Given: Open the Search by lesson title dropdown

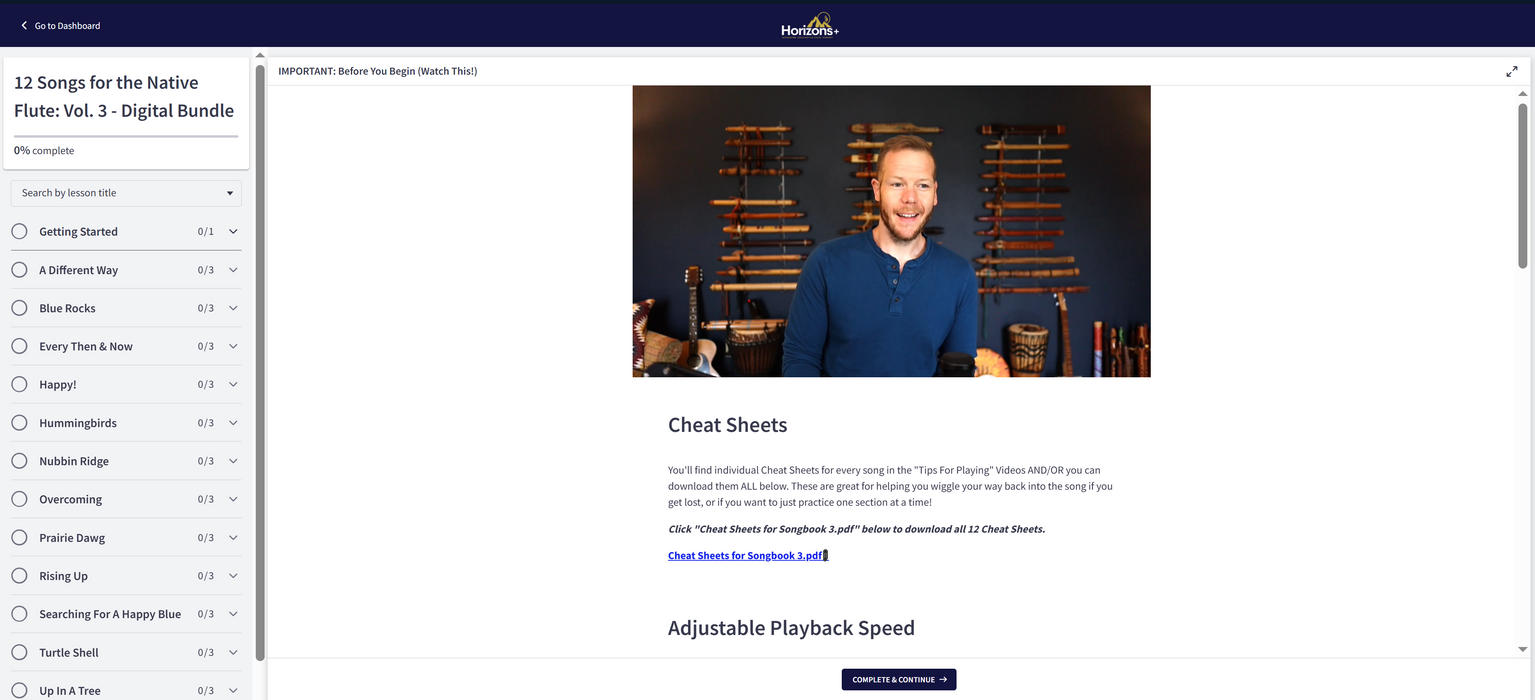Looking at the screenshot, I should click(x=126, y=193).
